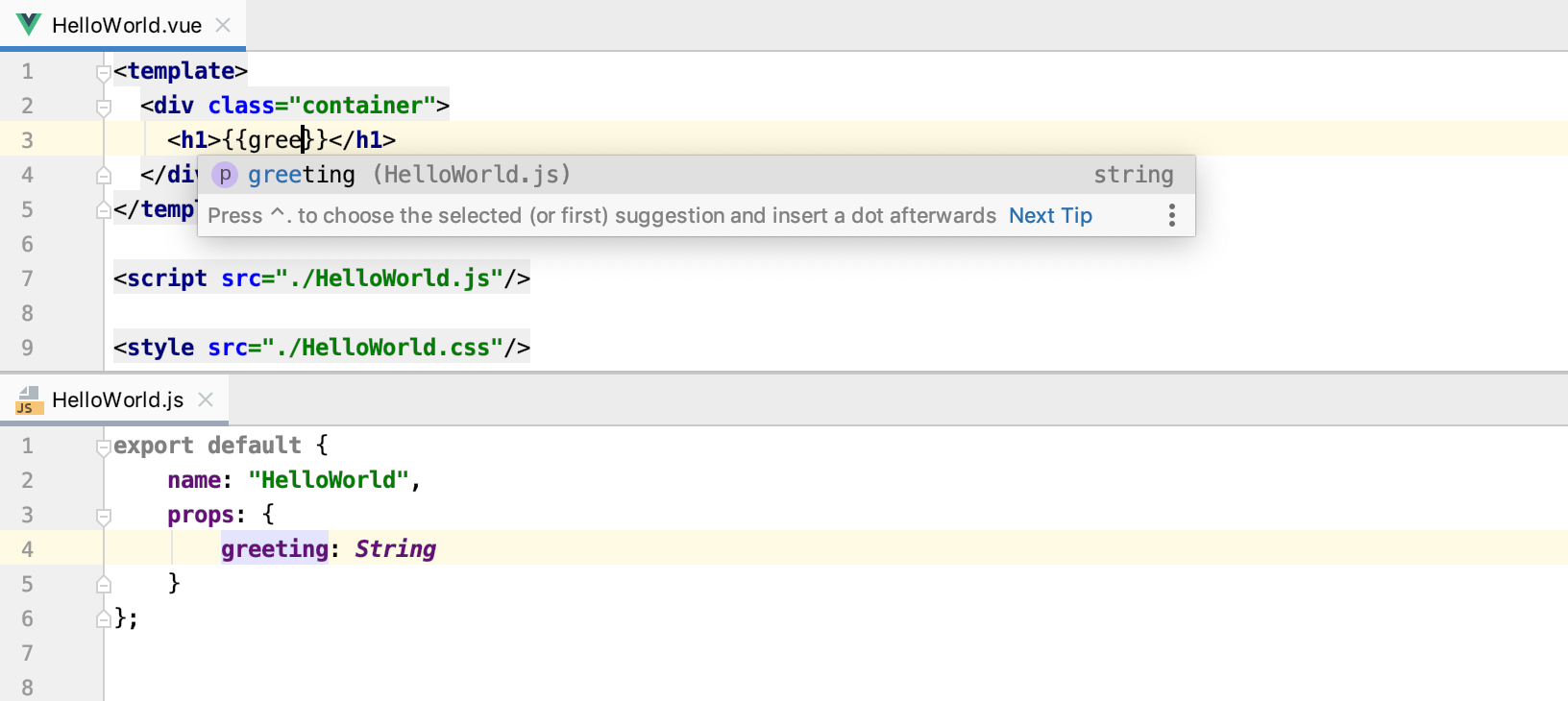The height and width of the screenshot is (701, 1568).
Task: Close the HelloWorld.js editor tab
Action: click(x=206, y=399)
